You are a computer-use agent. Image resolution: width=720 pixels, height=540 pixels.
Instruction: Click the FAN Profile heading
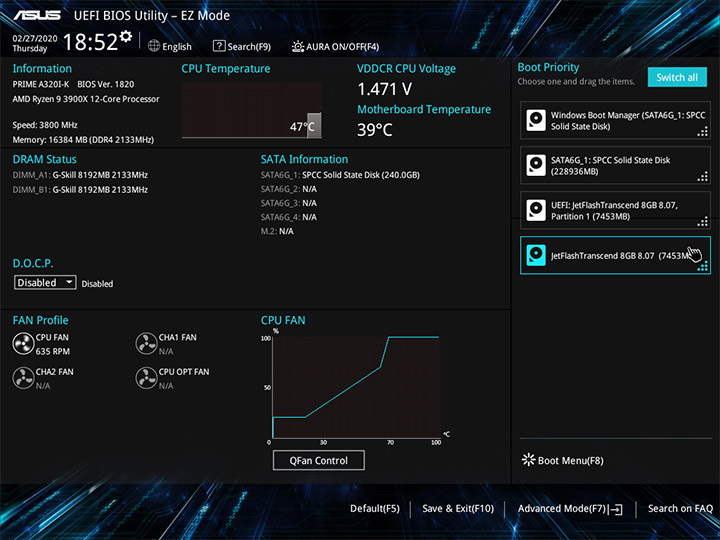coord(40,320)
